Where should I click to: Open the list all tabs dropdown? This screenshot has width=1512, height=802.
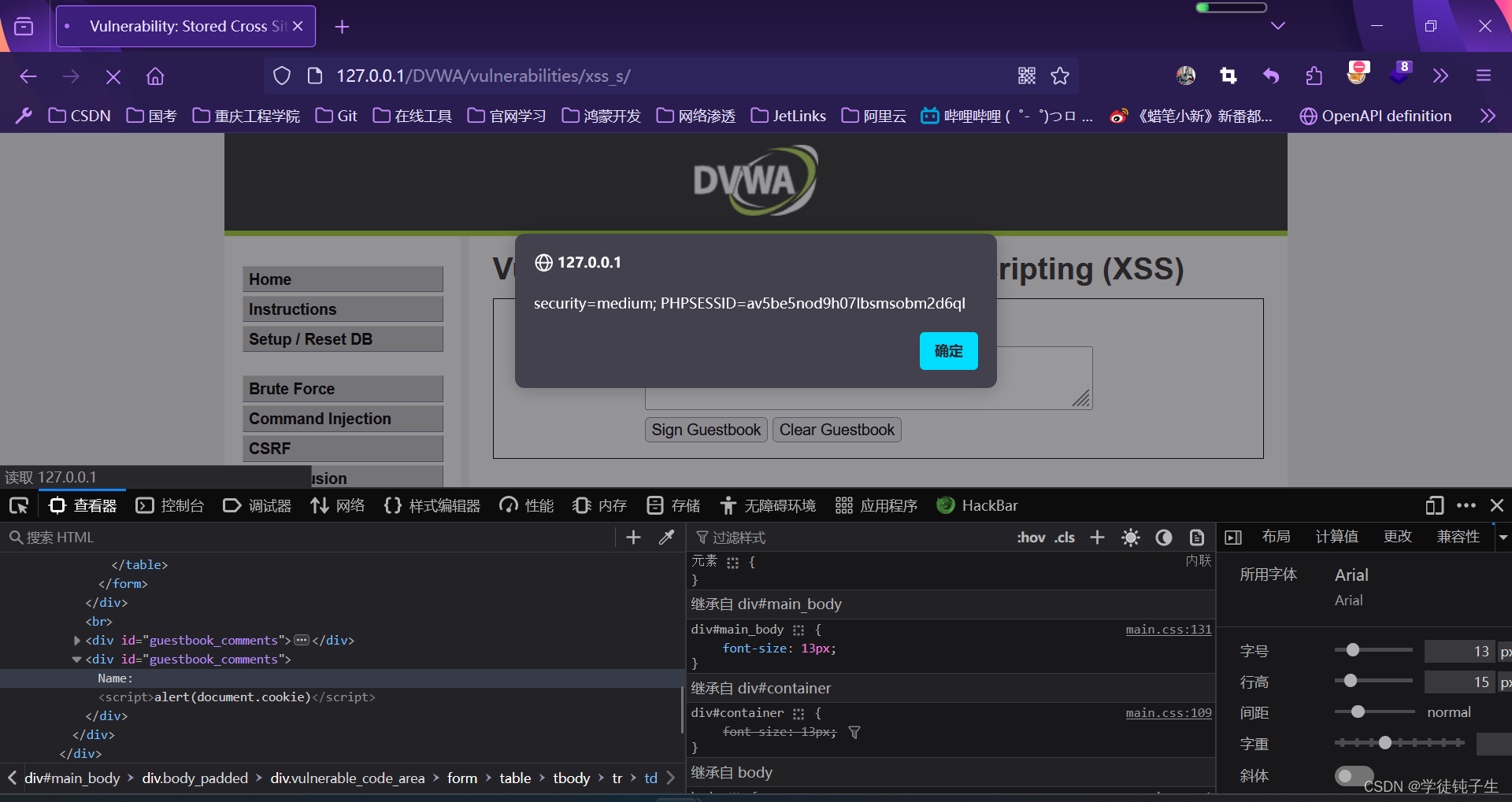click(x=1278, y=26)
